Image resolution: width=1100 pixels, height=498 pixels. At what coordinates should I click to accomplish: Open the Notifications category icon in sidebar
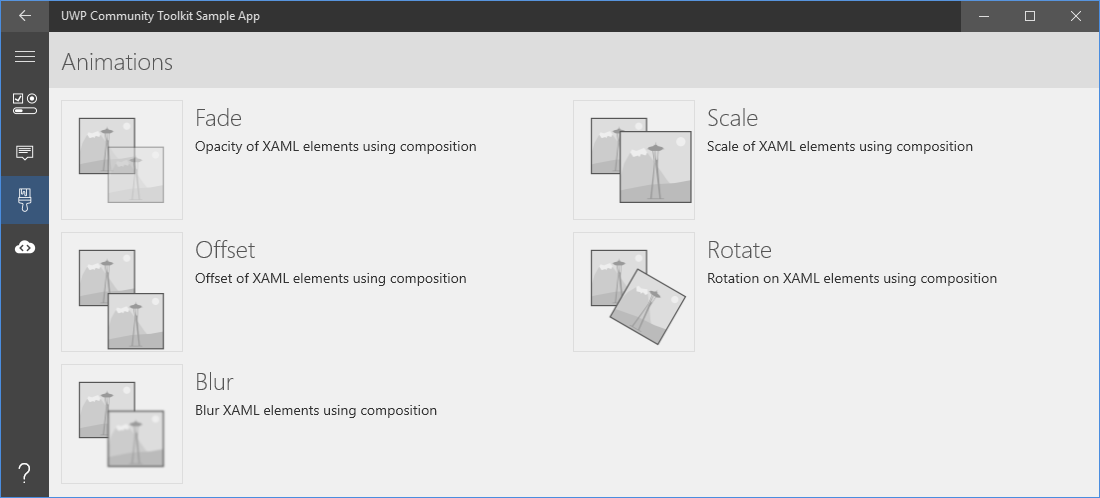(25, 152)
